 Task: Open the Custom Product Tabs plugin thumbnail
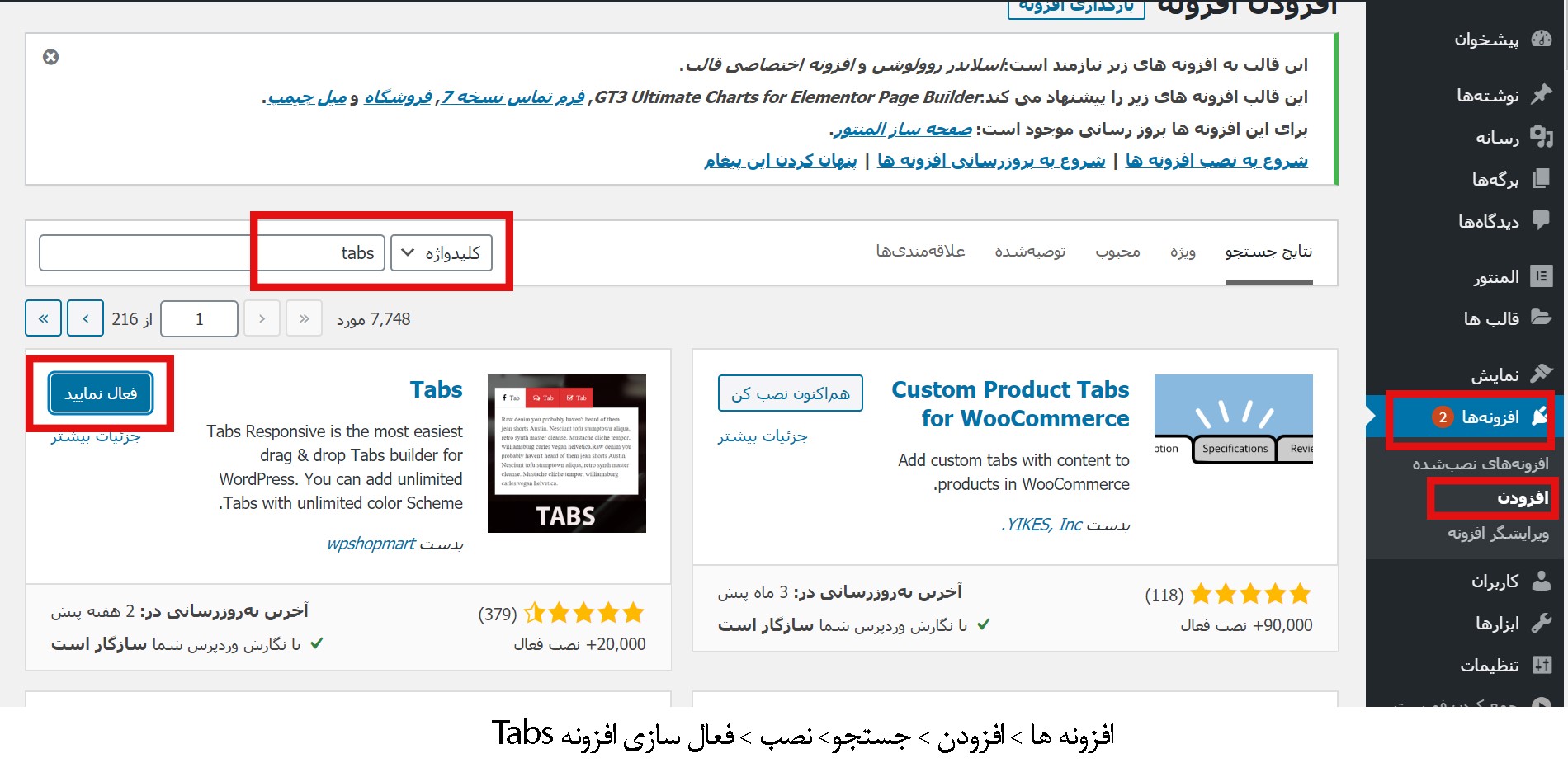tap(1233, 419)
